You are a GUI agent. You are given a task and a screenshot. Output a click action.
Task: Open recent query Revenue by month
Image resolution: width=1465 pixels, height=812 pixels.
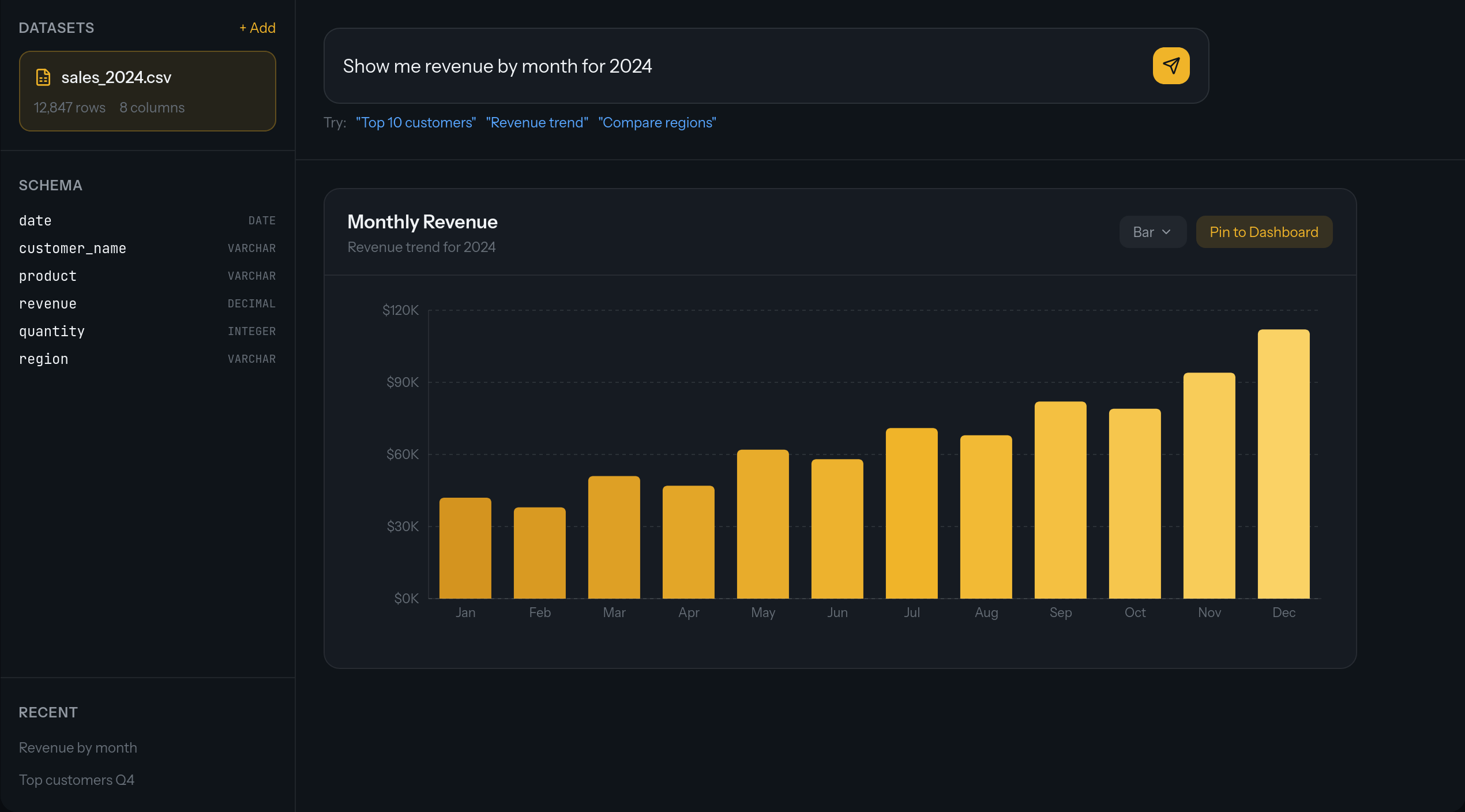point(78,747)
